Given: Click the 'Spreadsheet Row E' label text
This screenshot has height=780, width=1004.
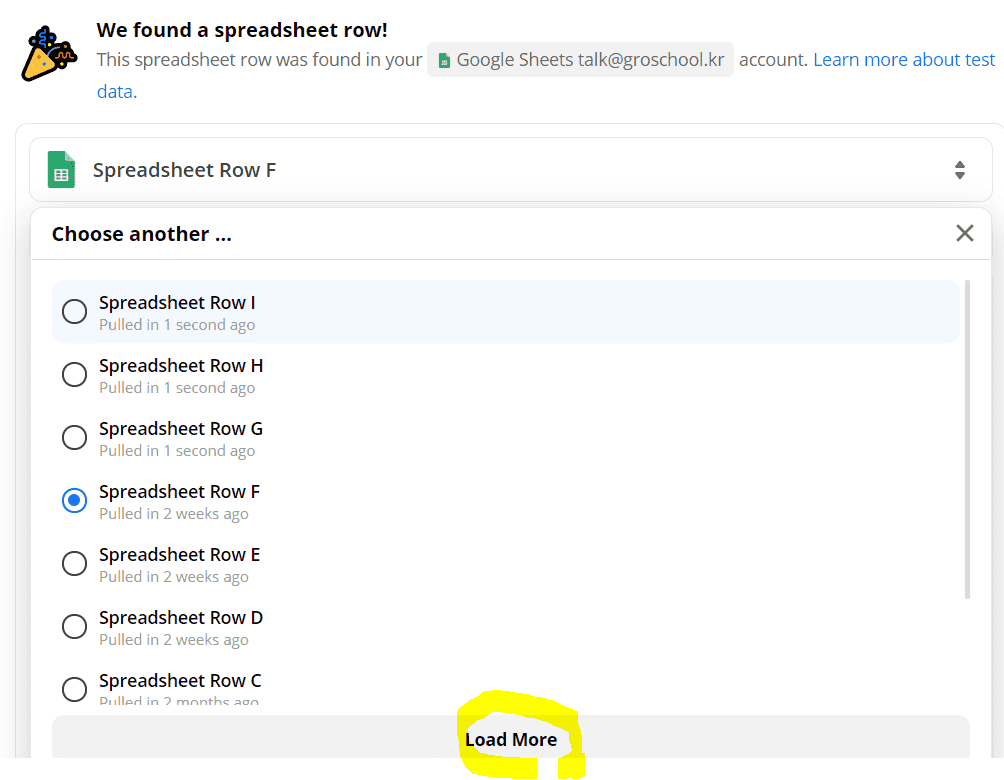Looking at the screenshot, I should [x=179, y=555].
